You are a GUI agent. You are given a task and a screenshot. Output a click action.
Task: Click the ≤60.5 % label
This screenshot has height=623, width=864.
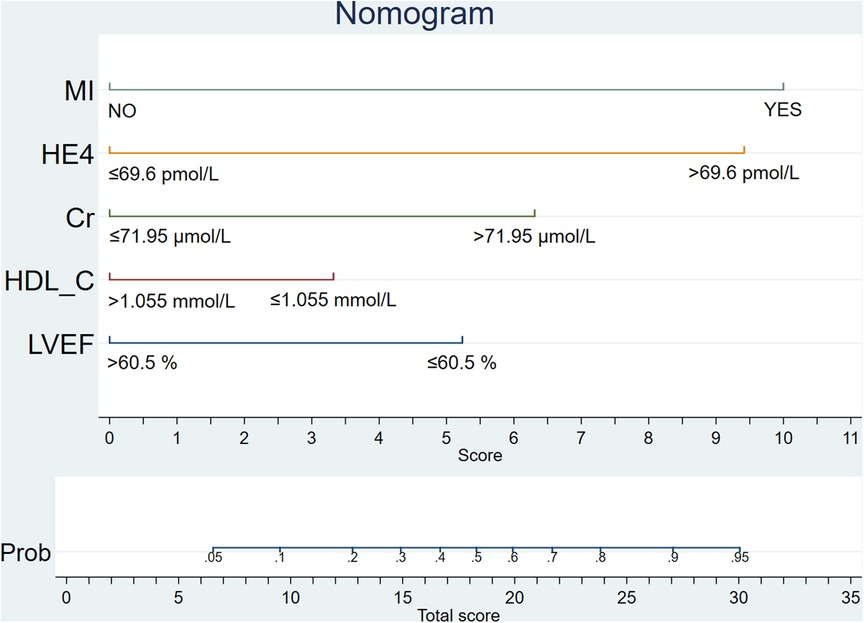[462, 363]
